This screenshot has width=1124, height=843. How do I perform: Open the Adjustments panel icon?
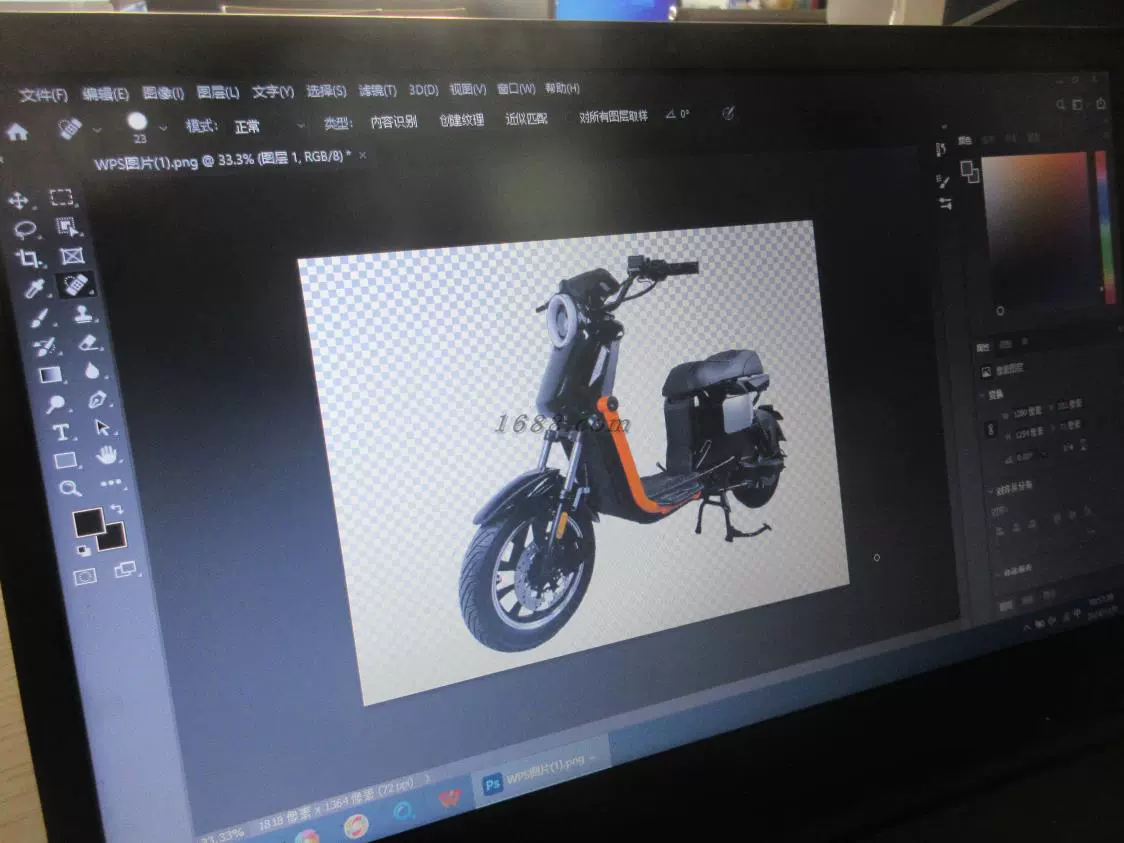coord(946,204)
